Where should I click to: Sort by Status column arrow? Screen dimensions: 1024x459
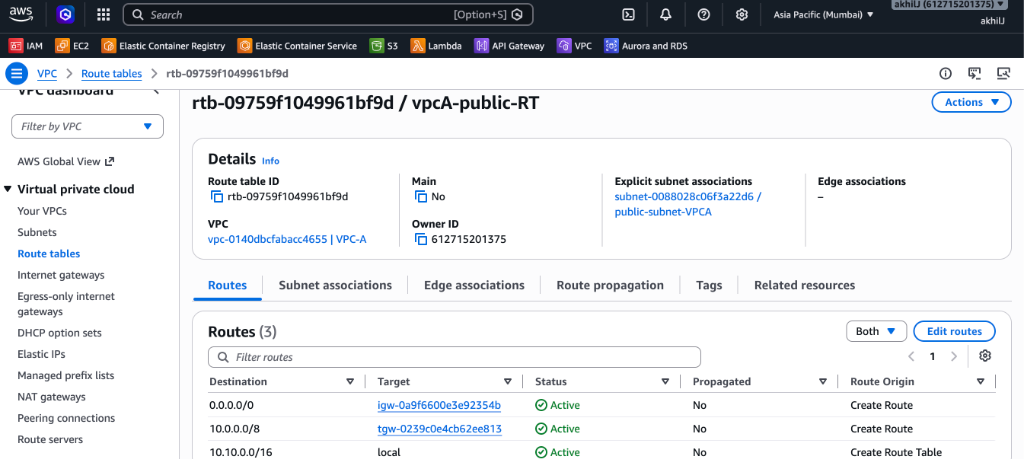[665, 381]
